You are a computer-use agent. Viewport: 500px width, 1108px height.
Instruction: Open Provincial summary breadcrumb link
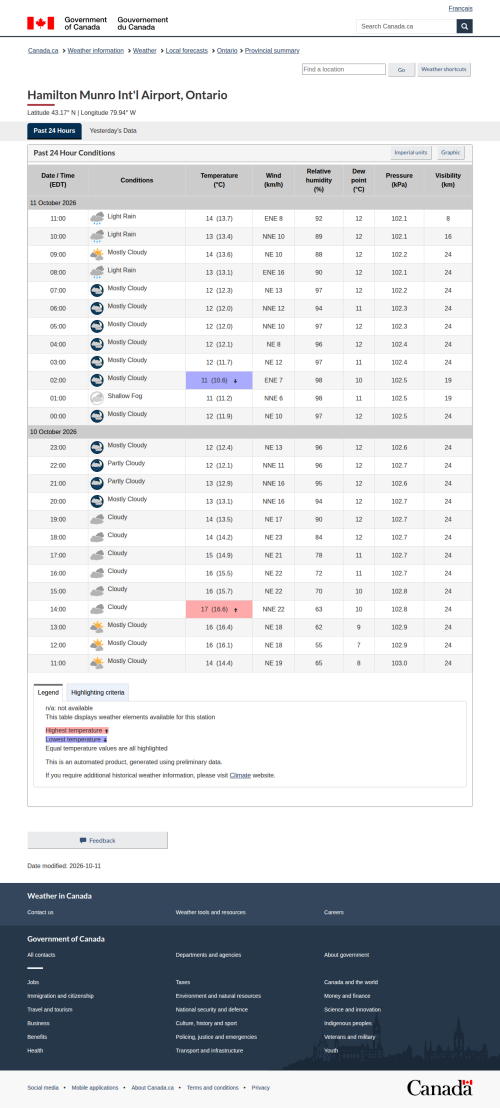pos(272,51)
